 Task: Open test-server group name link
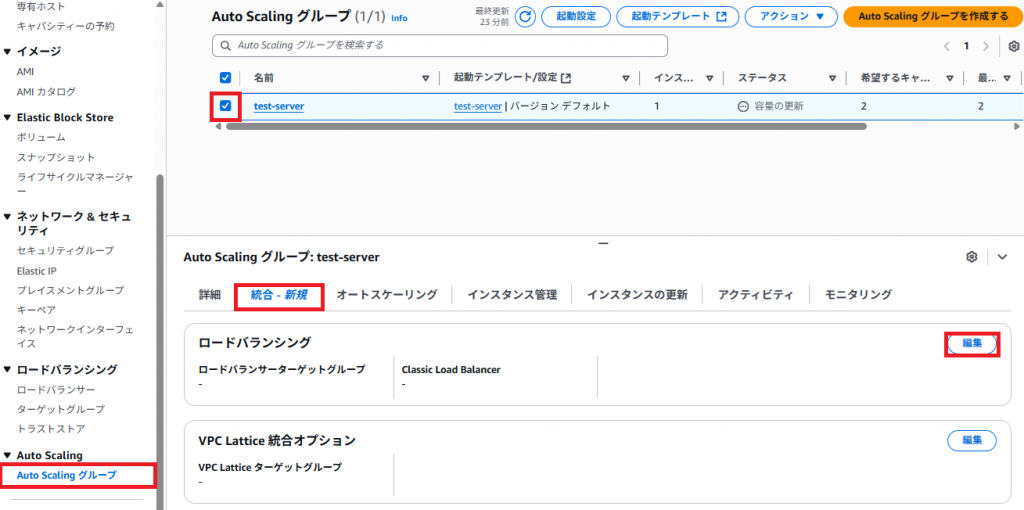[x=279, y=106]
